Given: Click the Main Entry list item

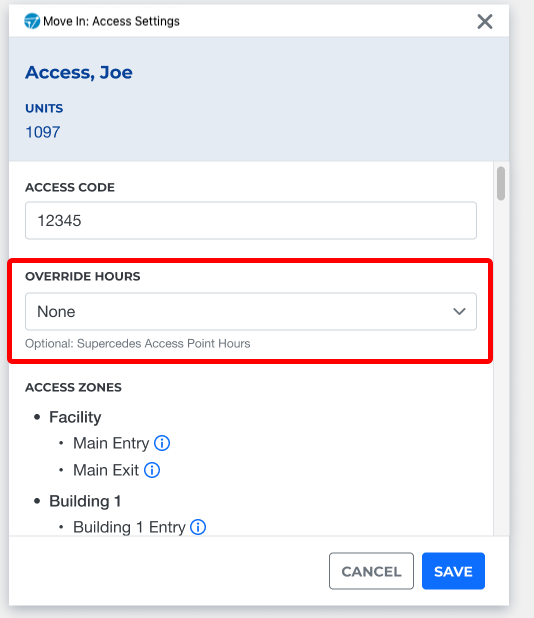Looking at the screenshot, I should 111,443.
